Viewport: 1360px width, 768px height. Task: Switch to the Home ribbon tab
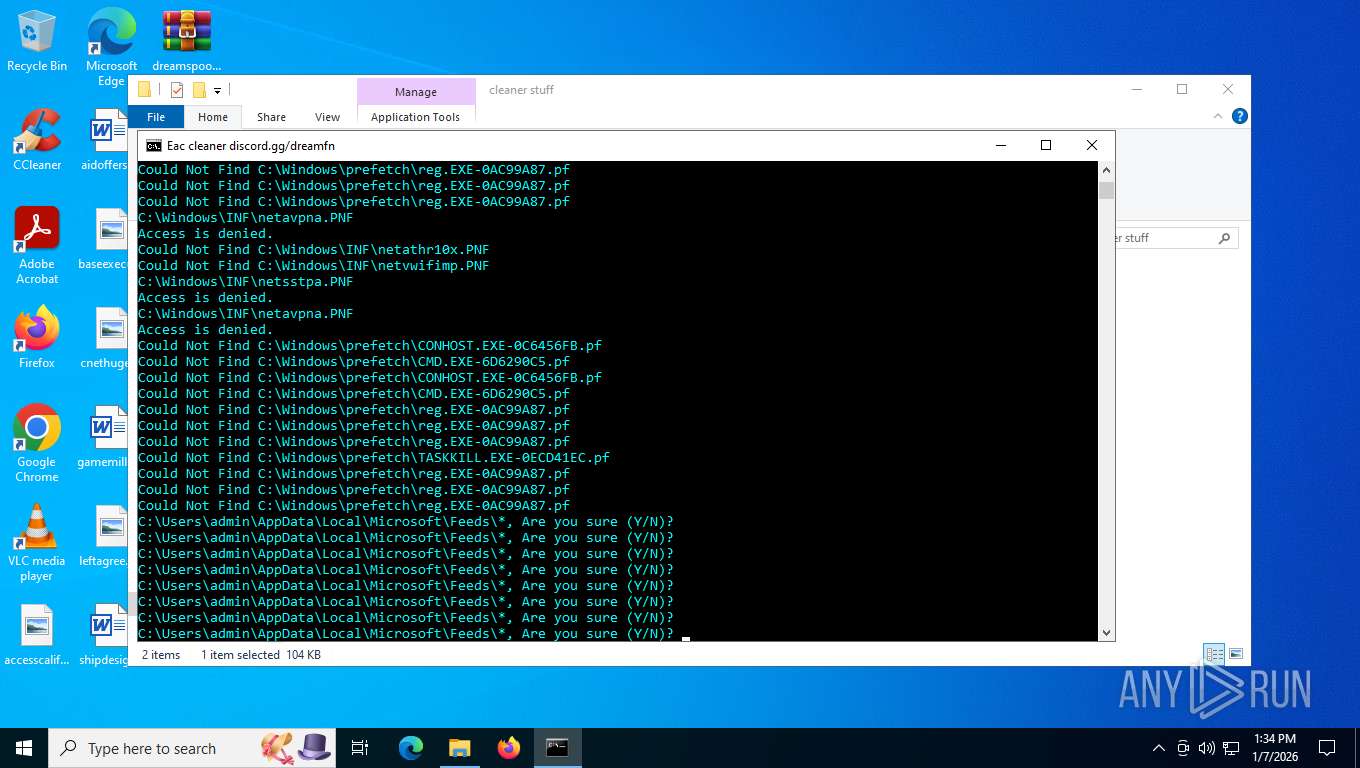213,117
